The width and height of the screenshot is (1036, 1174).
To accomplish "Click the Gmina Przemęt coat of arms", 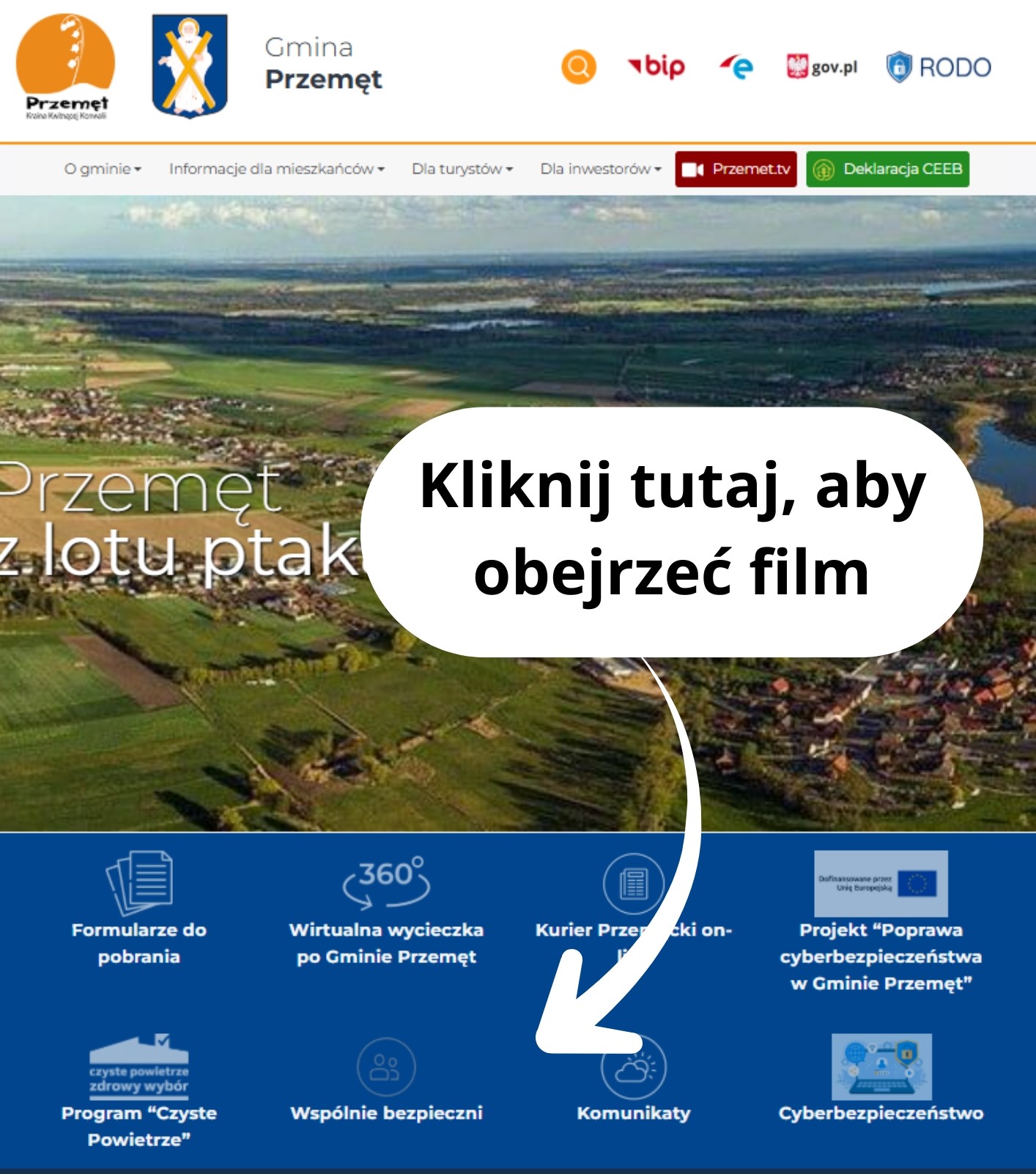I will point(190,66).
